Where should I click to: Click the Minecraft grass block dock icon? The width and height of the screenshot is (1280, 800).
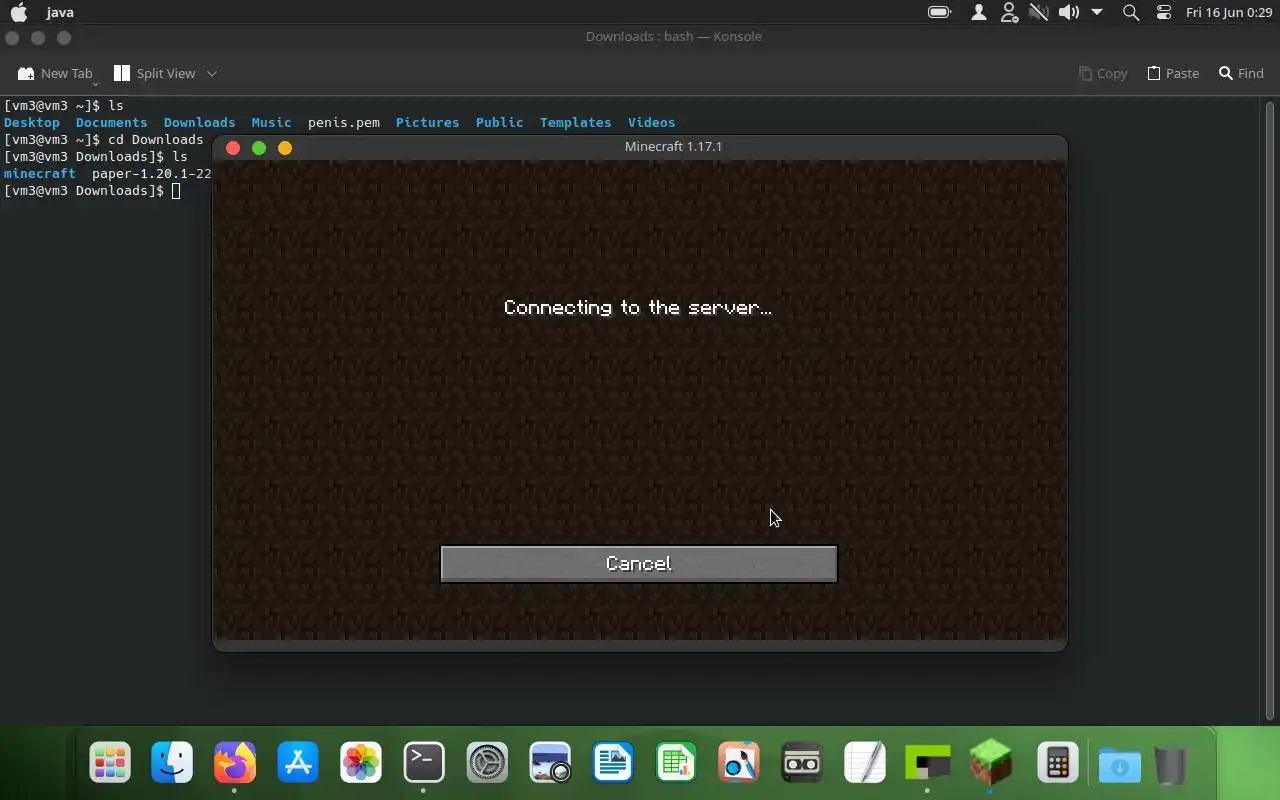(990, 763)
